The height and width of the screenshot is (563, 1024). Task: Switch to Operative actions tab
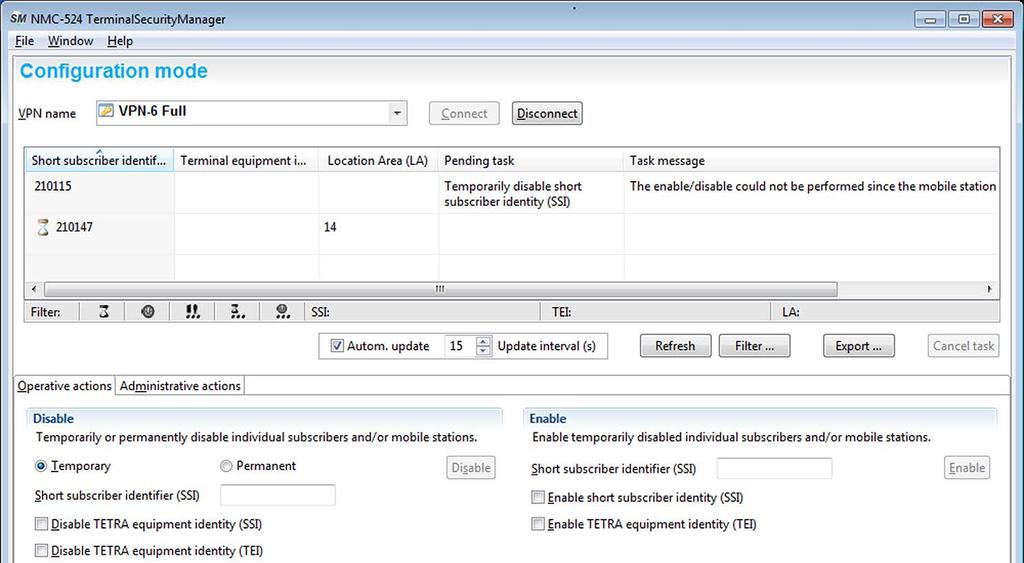click(64, 386)
